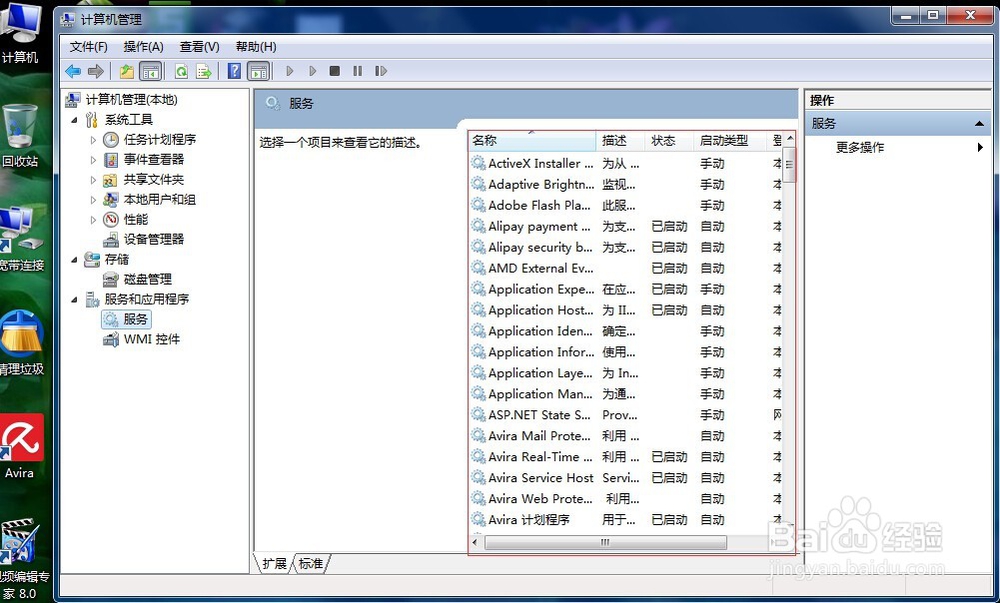Sort services by 启动类型 column header
The image size is (1000, 603).
click(x=730, y=141)
